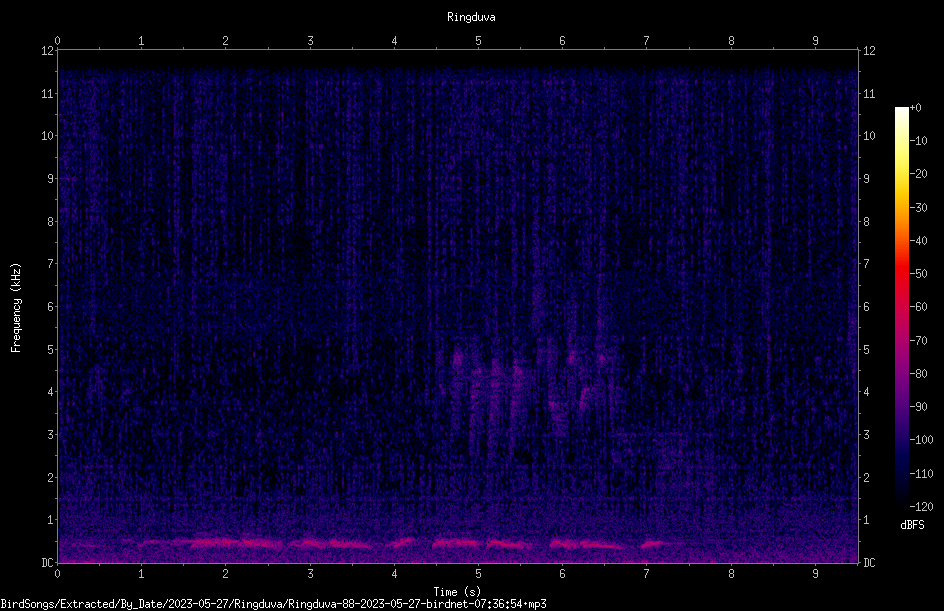Click the 5 kHz right frequency label
The image size is (944, 611).
pyautogui.click(x=866, y=349)
